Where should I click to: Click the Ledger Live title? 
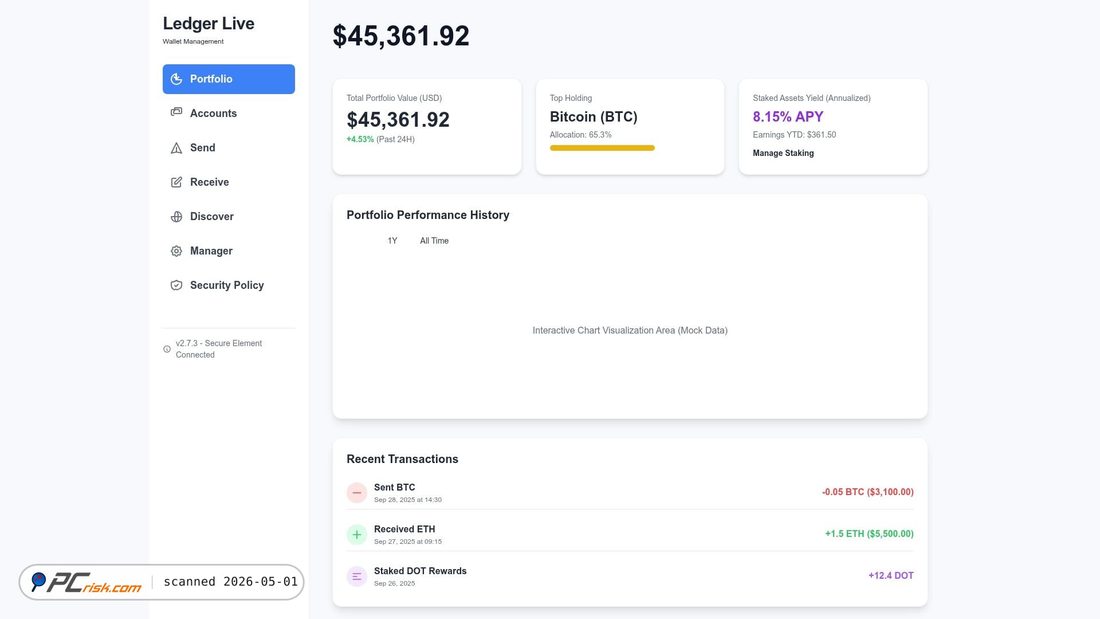pos(208,23)
